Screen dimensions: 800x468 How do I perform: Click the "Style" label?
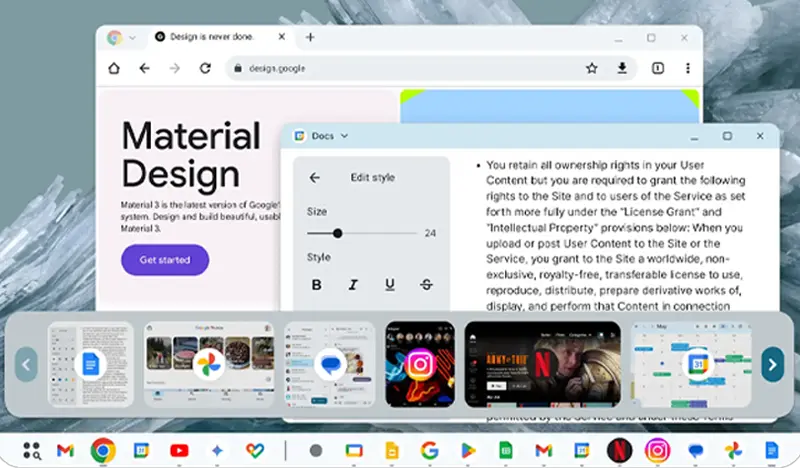(319, 257)
